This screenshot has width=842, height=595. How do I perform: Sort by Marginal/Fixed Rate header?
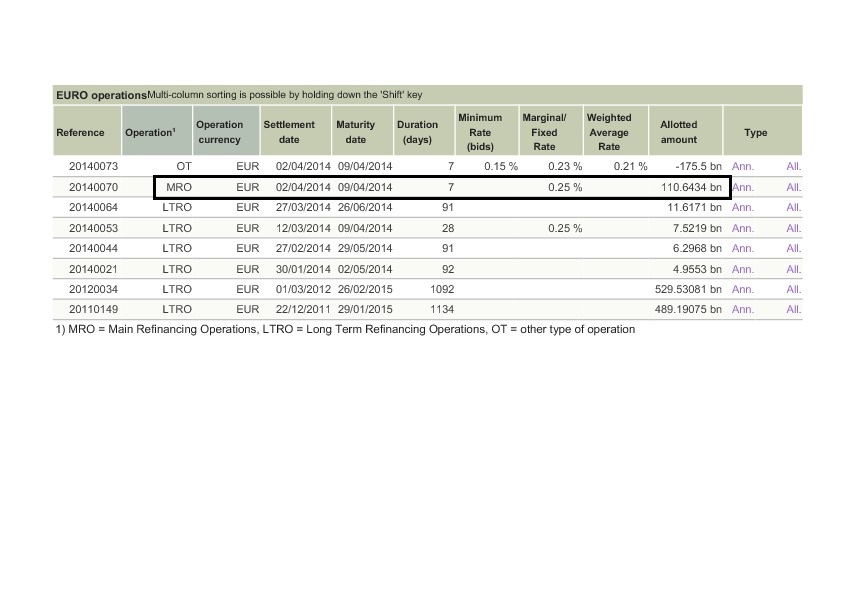[x=551, y=131]
